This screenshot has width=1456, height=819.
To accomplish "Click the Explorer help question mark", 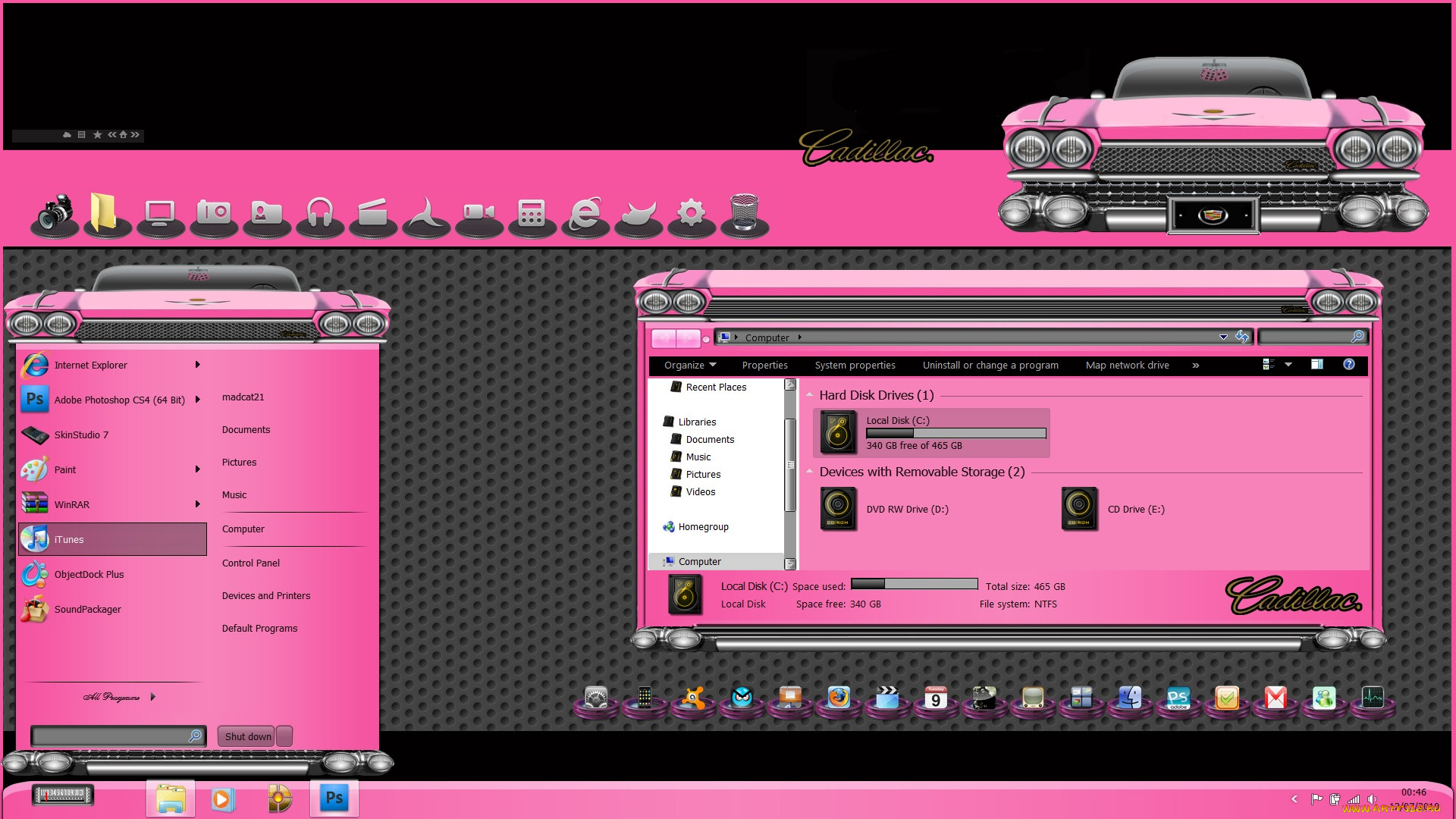I will [x=1349, y=365].
